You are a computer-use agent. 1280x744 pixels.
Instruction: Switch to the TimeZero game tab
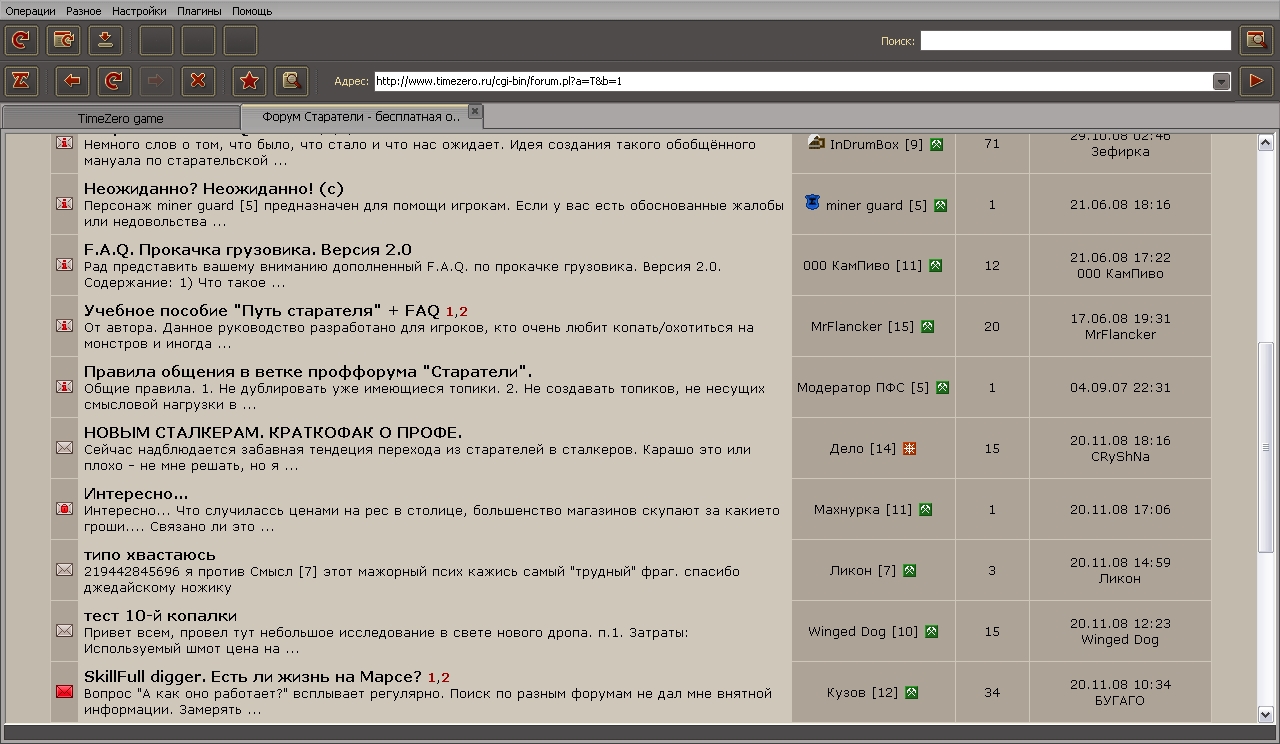click(120, 118)
